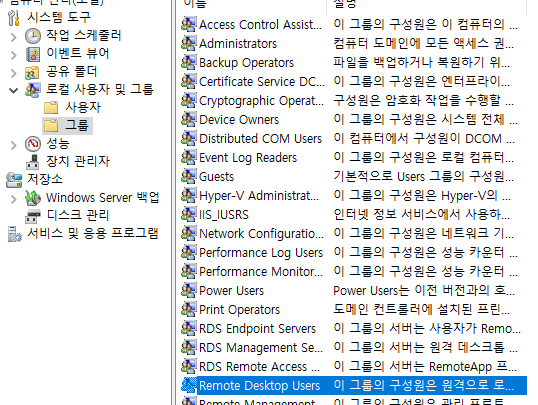The width and height of the screenshot is (538, 405).
Task: Click the description mentioning RemoteApp
Action: click(425, 366)
